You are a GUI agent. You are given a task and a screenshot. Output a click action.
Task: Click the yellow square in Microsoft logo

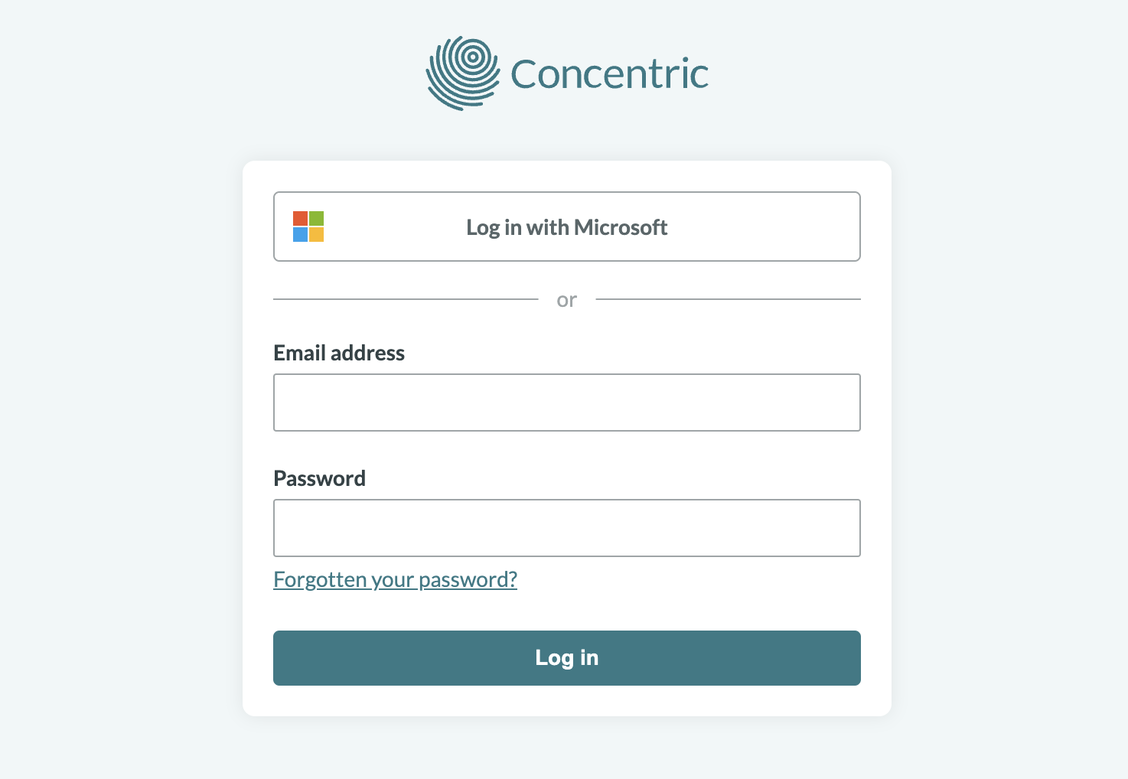coord(316,235)
